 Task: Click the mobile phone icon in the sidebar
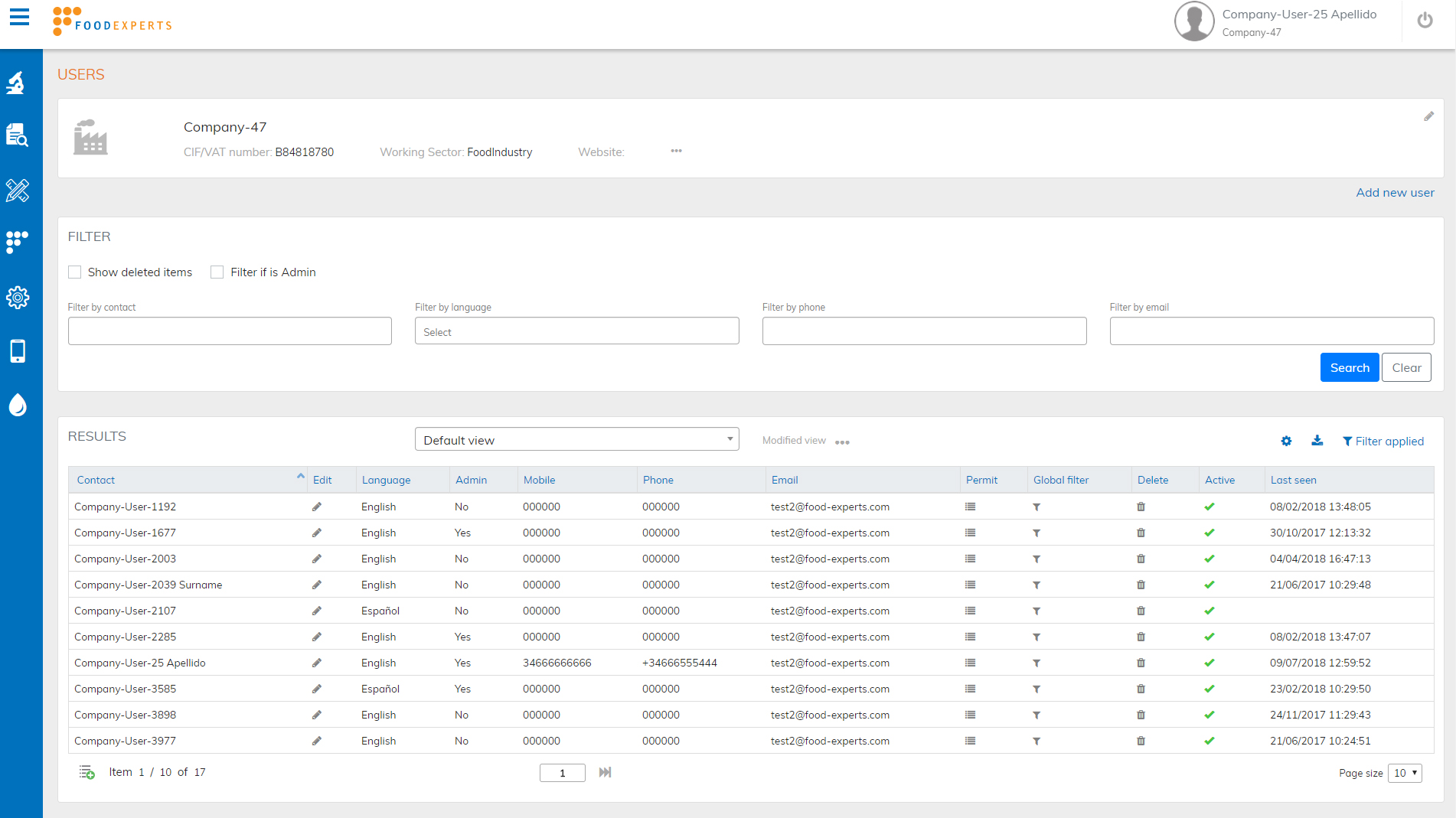coord(17,351)
